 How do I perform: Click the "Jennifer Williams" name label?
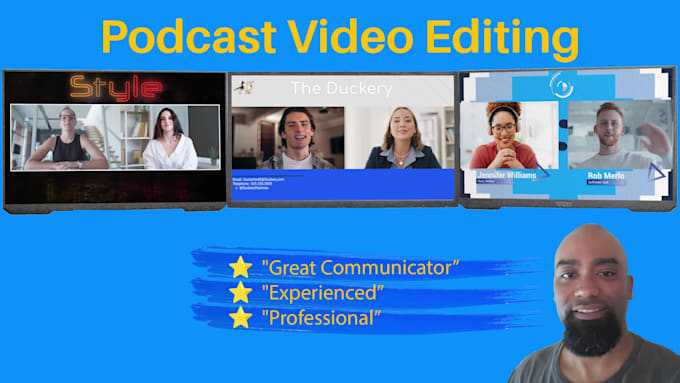[x=507, y=175]
